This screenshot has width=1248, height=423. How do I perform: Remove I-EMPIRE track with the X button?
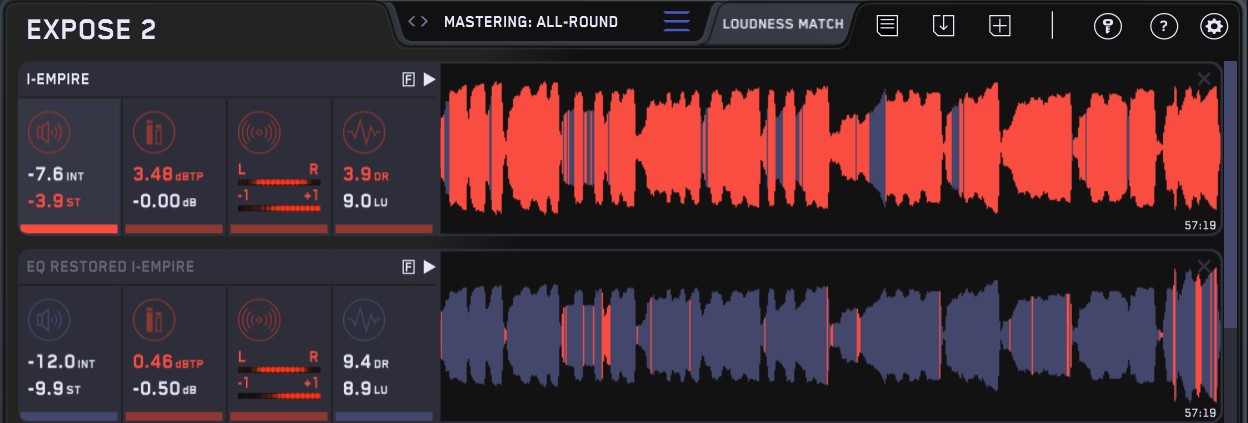tap(1204, 79)
